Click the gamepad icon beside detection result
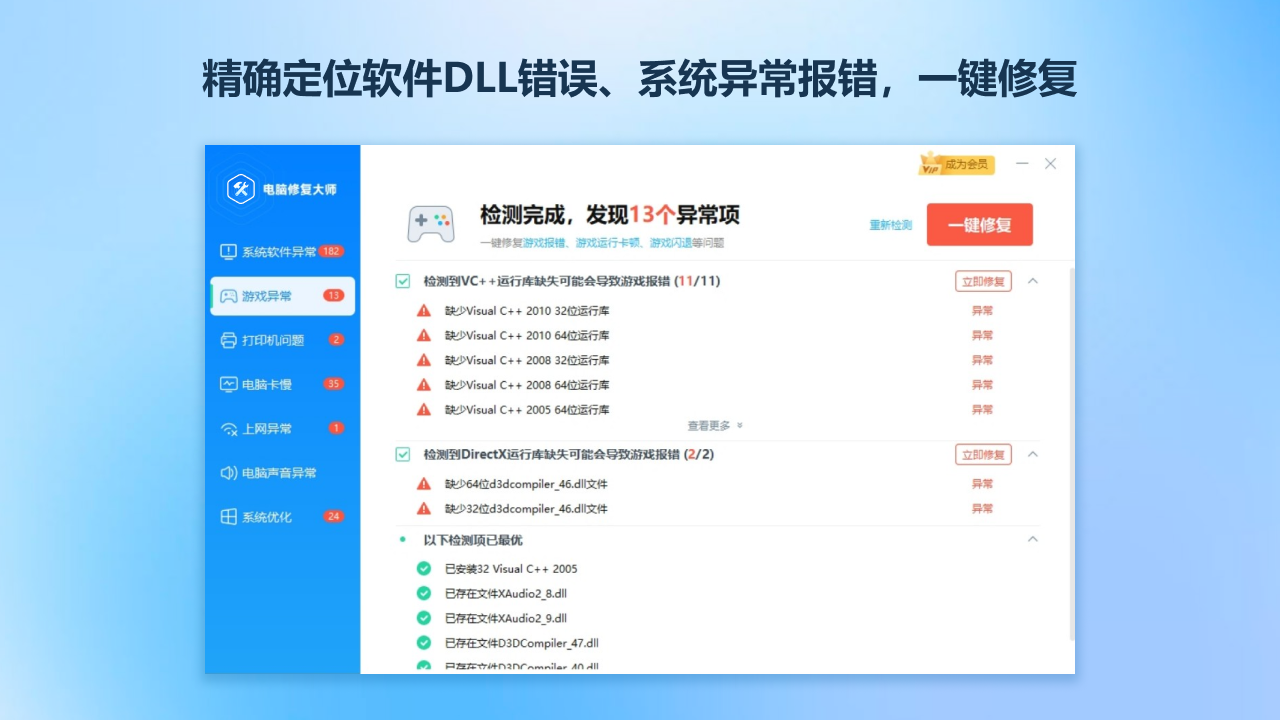Viewport: 1280px width, 720px height. (x=431, y=224)
